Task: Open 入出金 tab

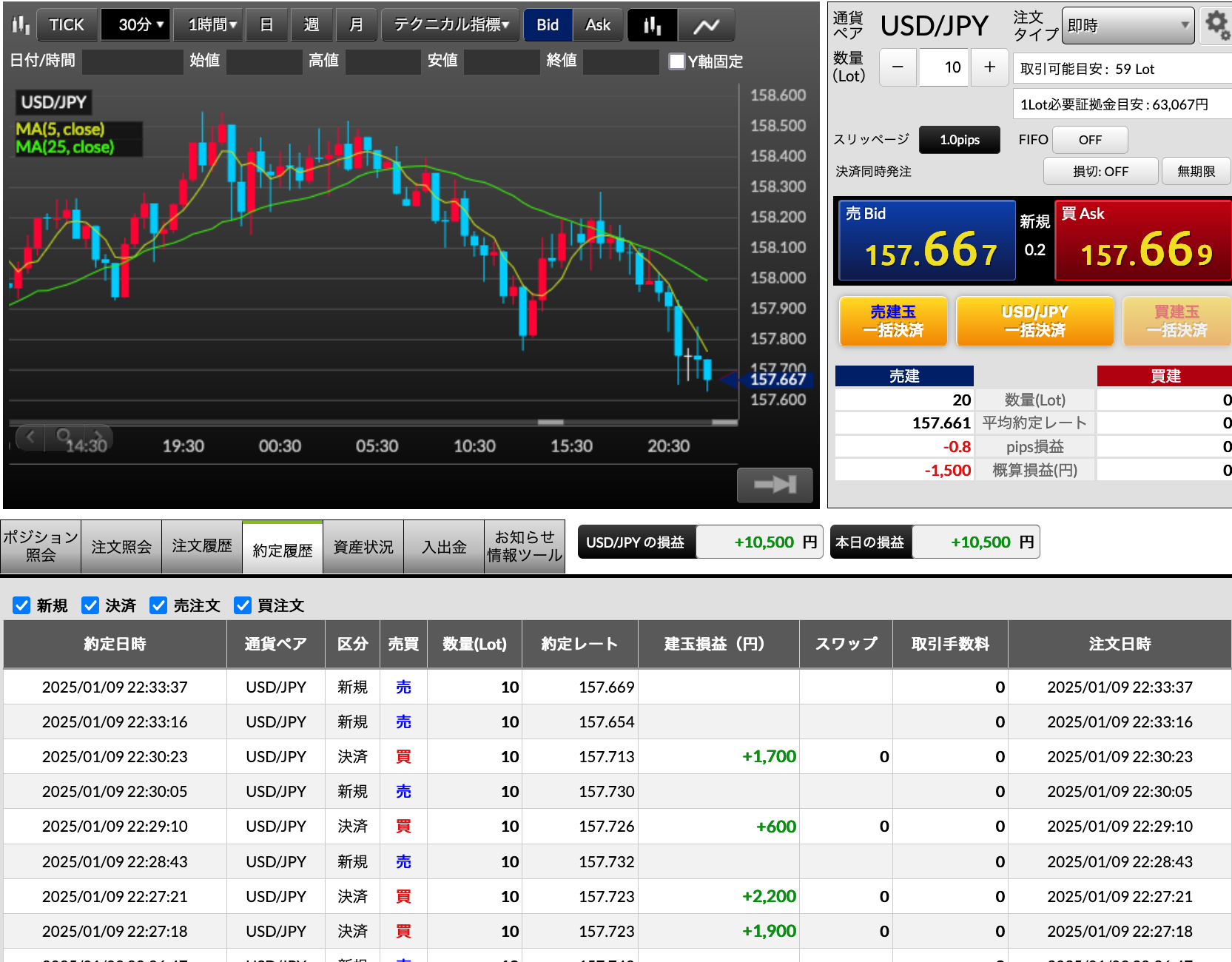Action: (x=444, y=547)
